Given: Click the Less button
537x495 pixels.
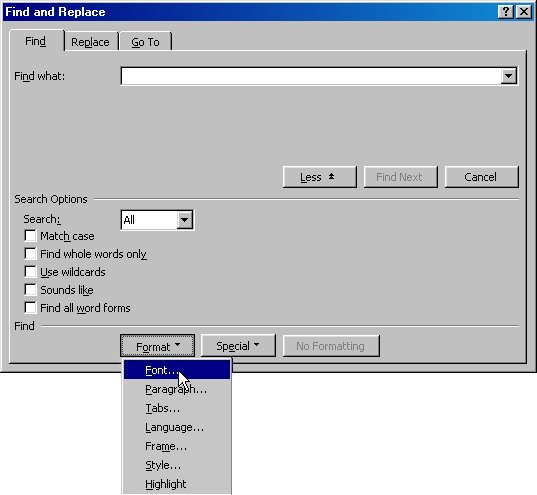Looking at the screenshot, I should (320, 177).
